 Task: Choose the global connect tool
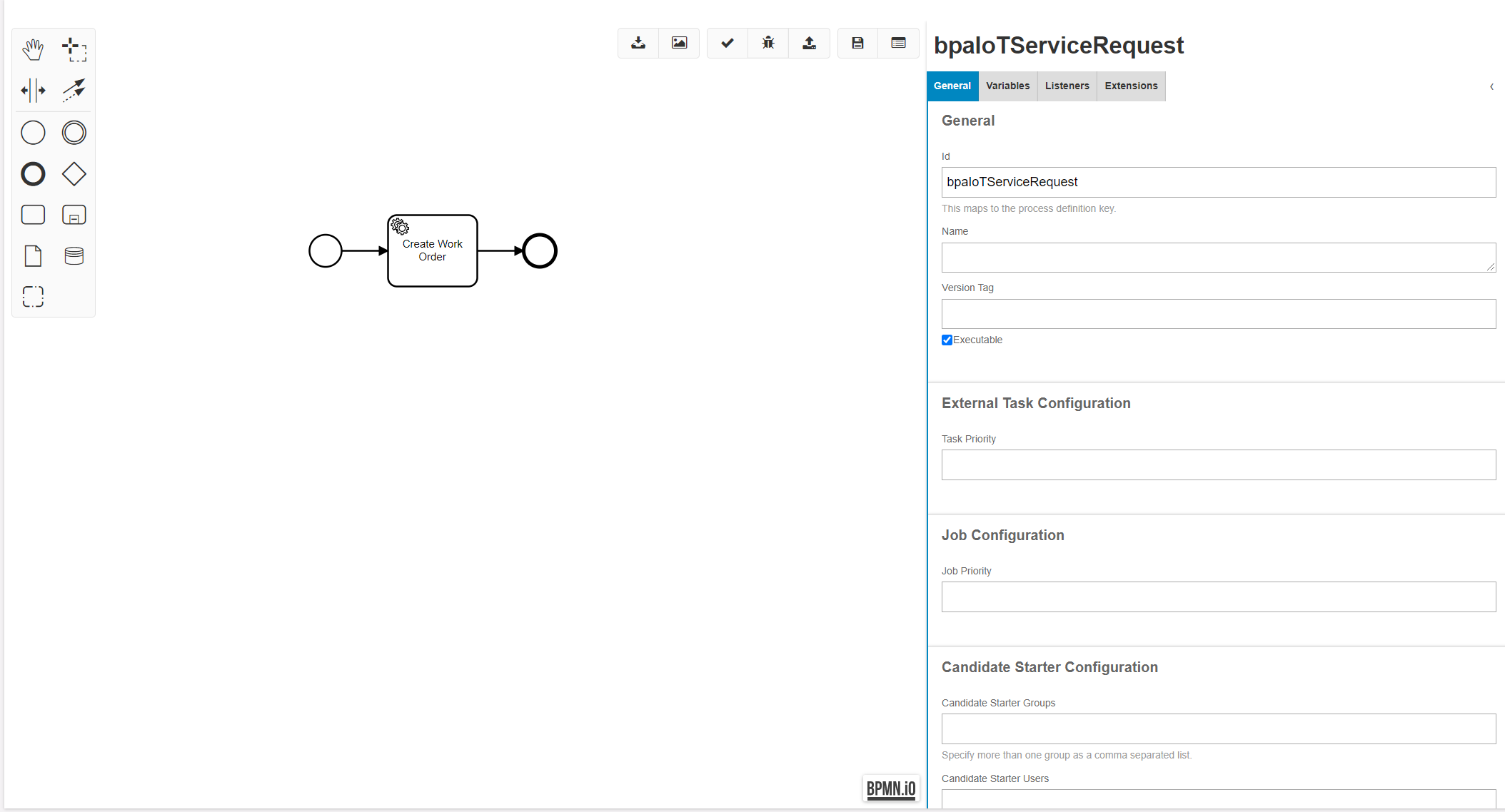click(x=74, y=91)
